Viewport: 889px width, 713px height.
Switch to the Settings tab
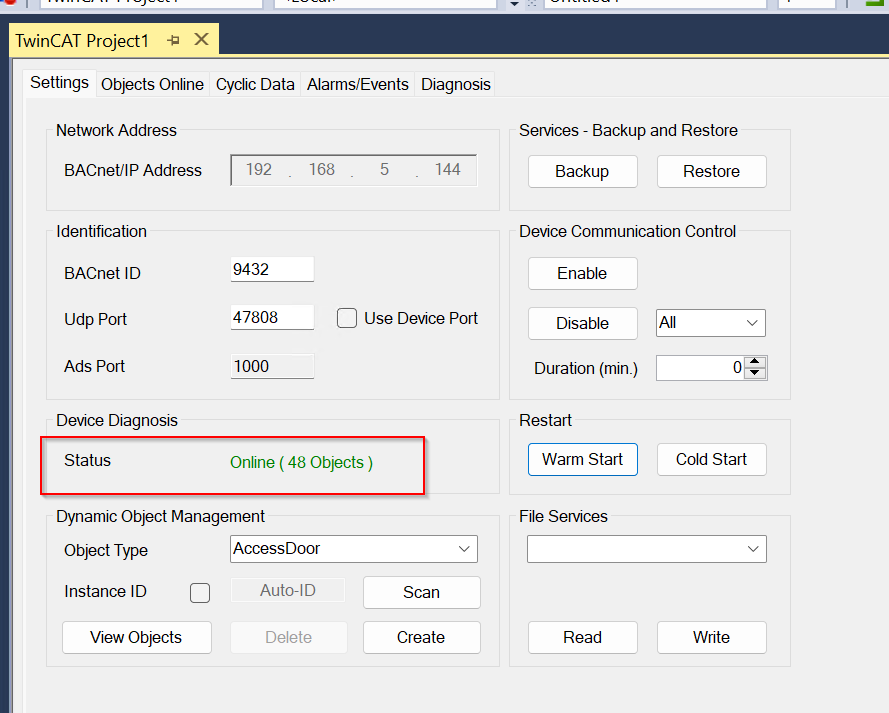(x=60, y=83)
